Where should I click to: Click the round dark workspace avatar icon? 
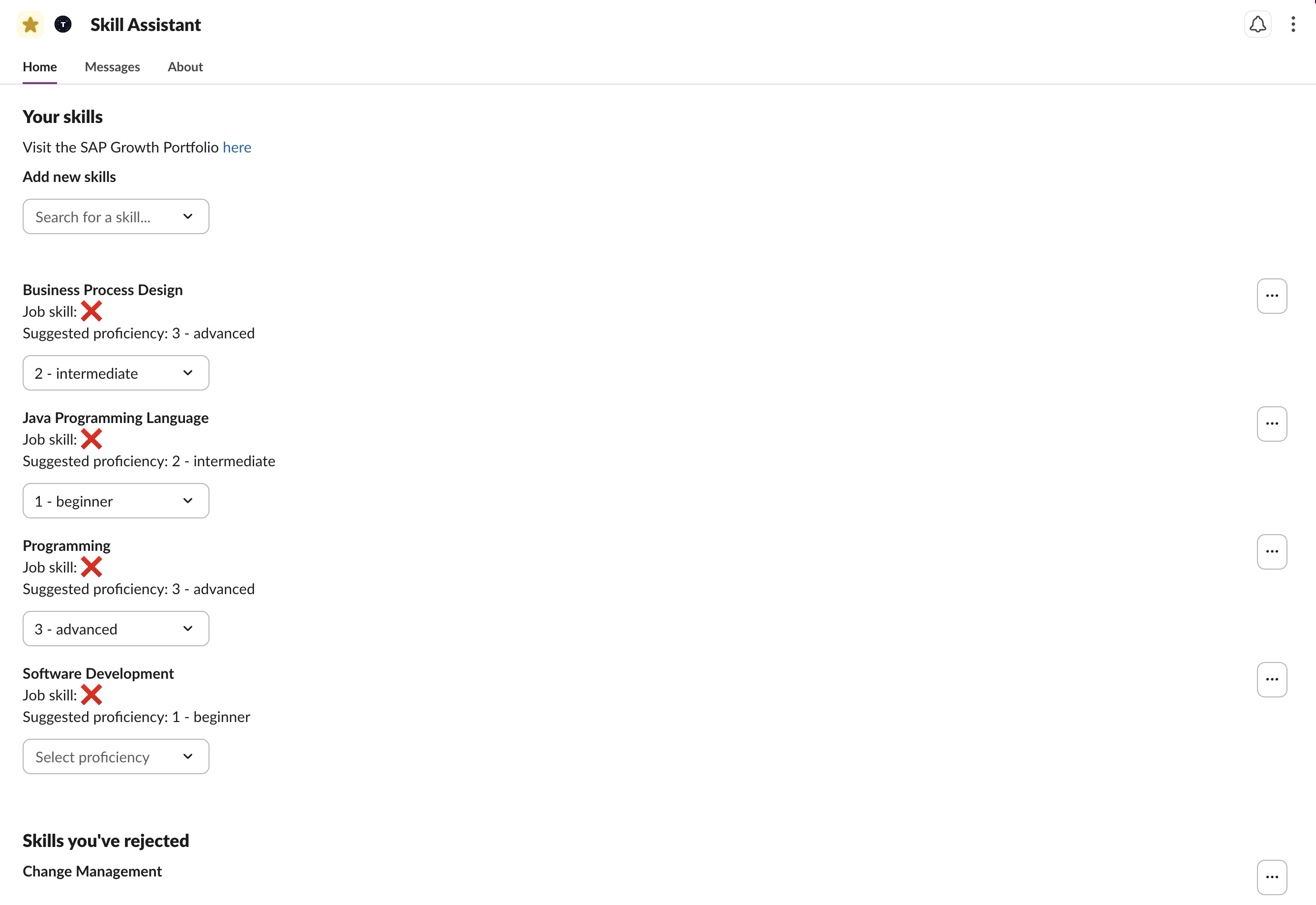[63, 25]
